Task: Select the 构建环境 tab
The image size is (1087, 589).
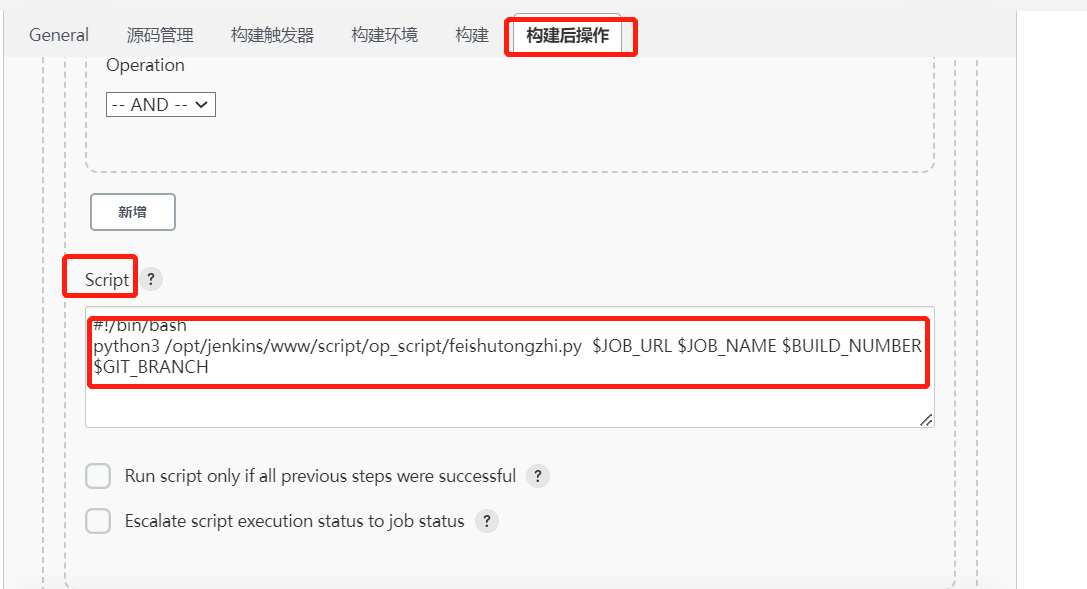Action: click(x=384, y=35)
